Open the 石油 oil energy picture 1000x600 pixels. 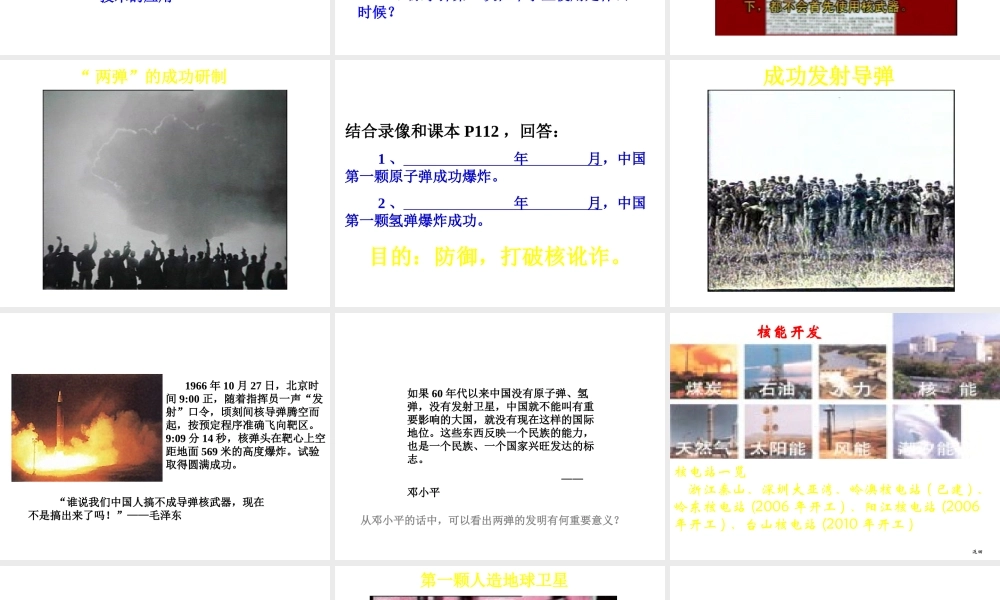(x=778, y=372)
